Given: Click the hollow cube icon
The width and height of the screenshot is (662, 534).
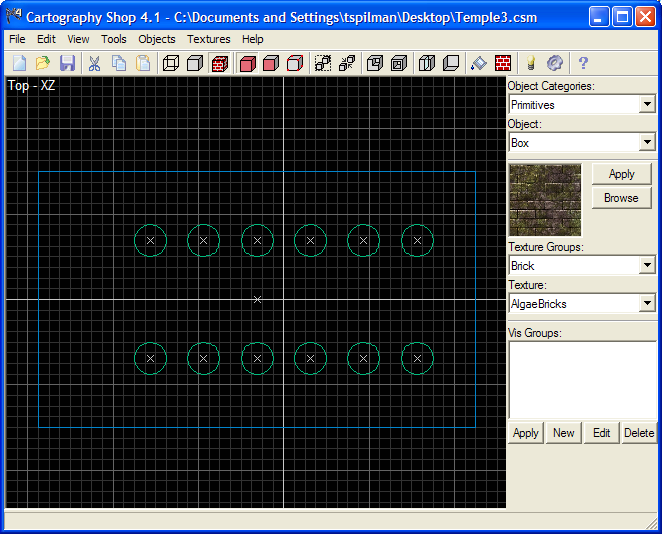Looking at the screenshot, I should [x=399, y=63].
